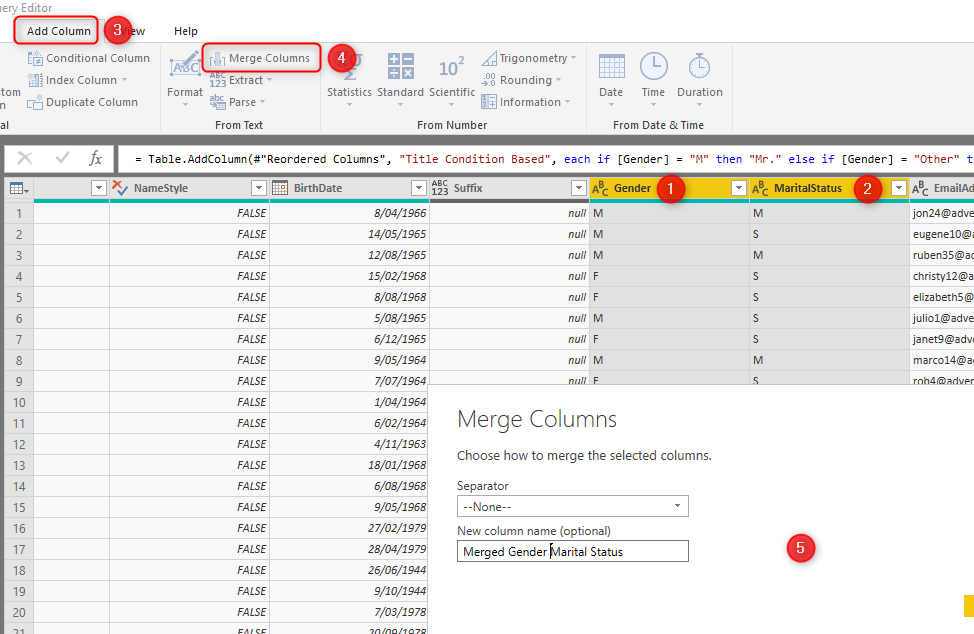Open the Separator dropdown showing --None--
The width and height of the screenshot is (974, 634).
[x=679, y=506]
